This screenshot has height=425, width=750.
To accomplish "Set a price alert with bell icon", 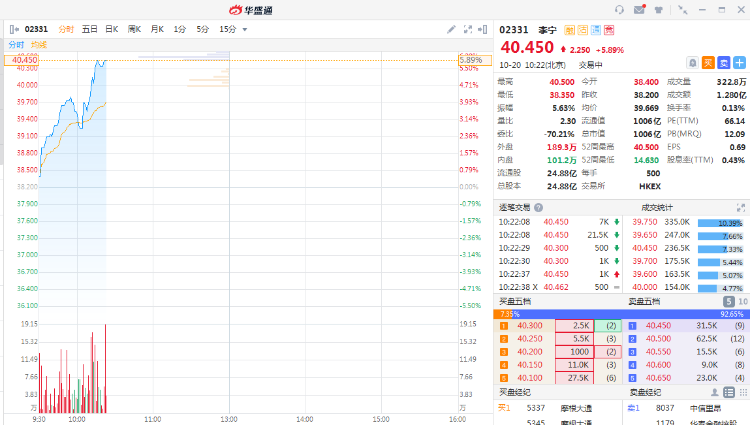I will point(693,63).
